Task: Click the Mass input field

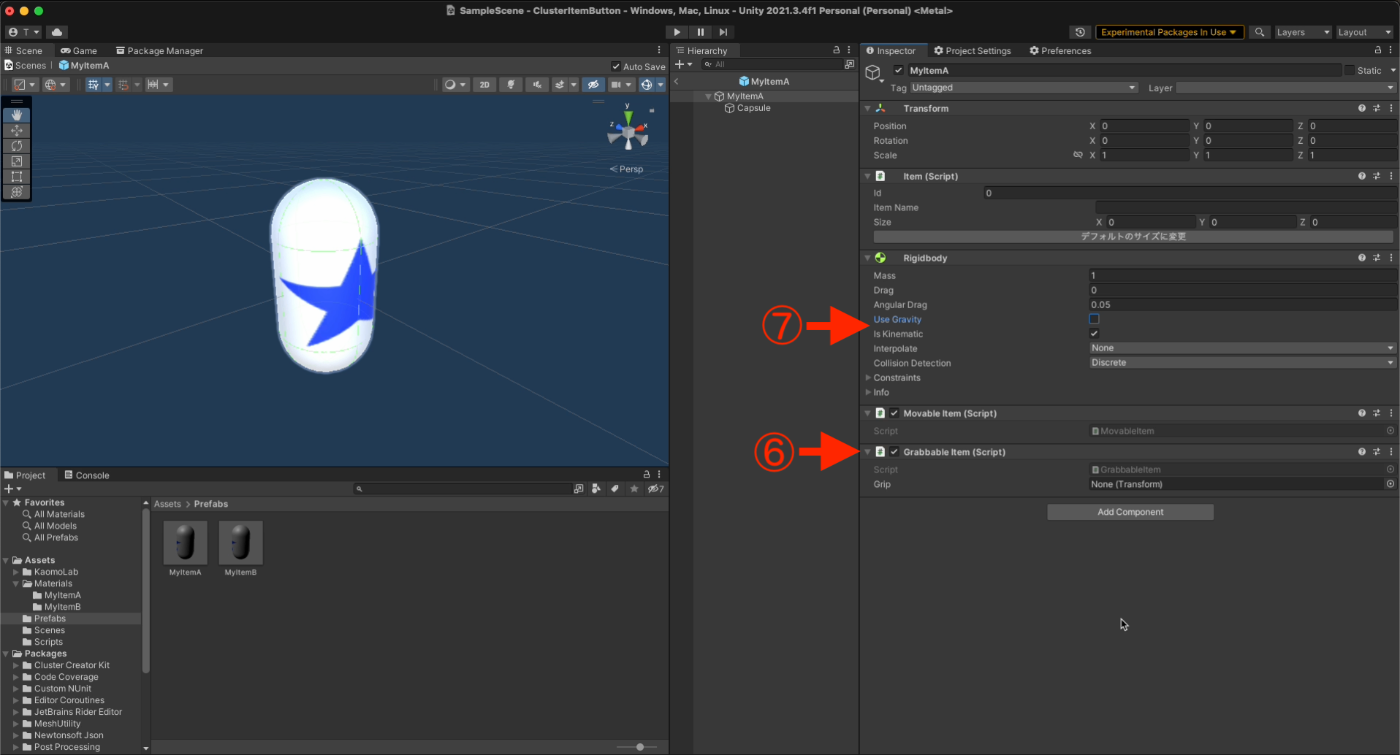Action: (1242, 276)
